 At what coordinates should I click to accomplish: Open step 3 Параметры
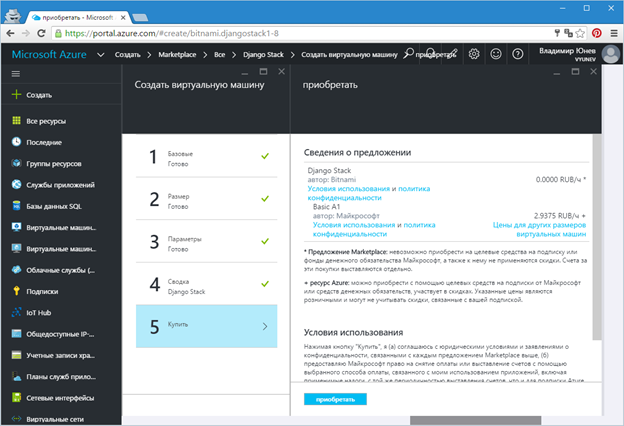(x=207, y=241)
